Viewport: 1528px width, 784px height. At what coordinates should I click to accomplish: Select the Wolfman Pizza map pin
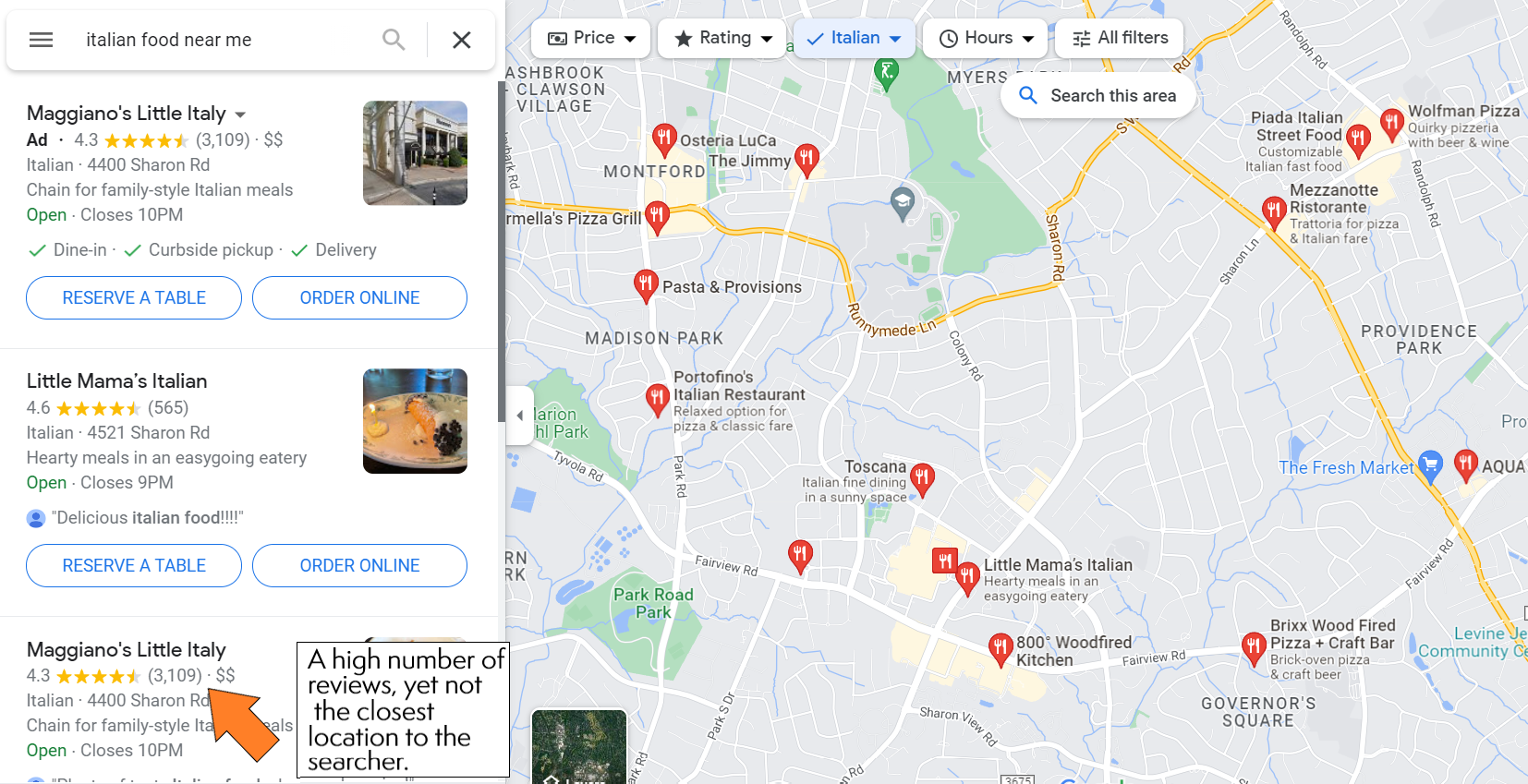point(1392,124)
